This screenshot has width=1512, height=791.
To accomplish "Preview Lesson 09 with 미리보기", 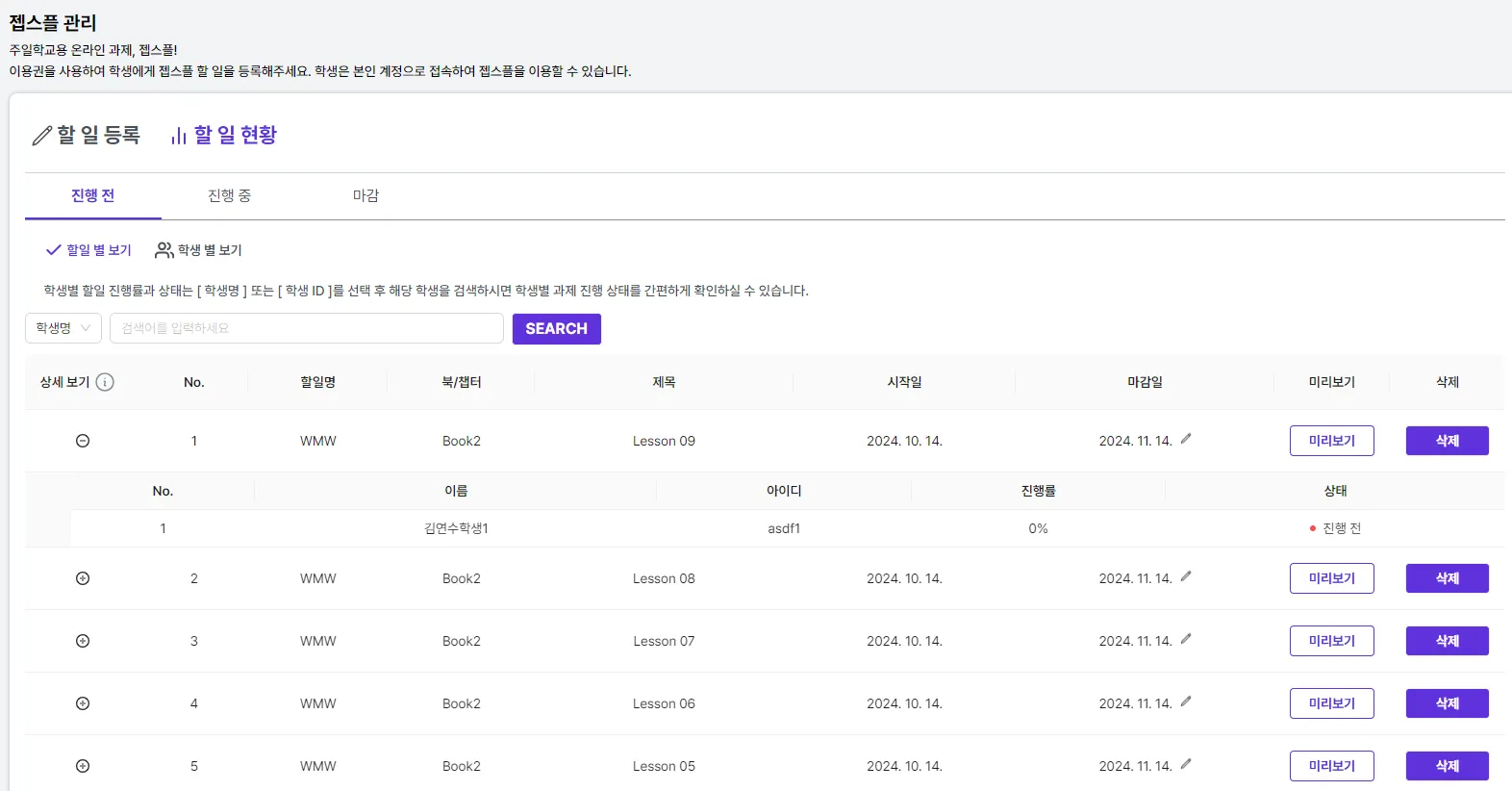I will (1332, 441).
